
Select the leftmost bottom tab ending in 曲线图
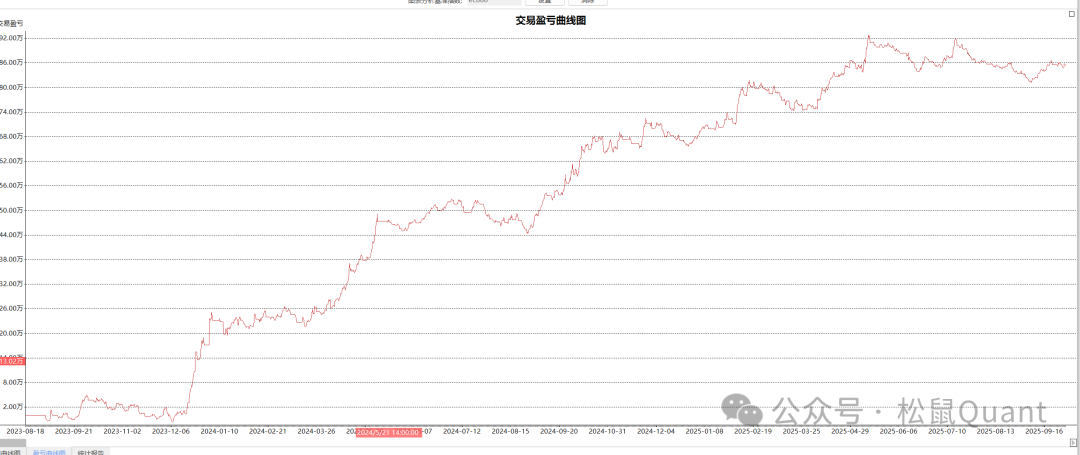click(x=11, y=452)
